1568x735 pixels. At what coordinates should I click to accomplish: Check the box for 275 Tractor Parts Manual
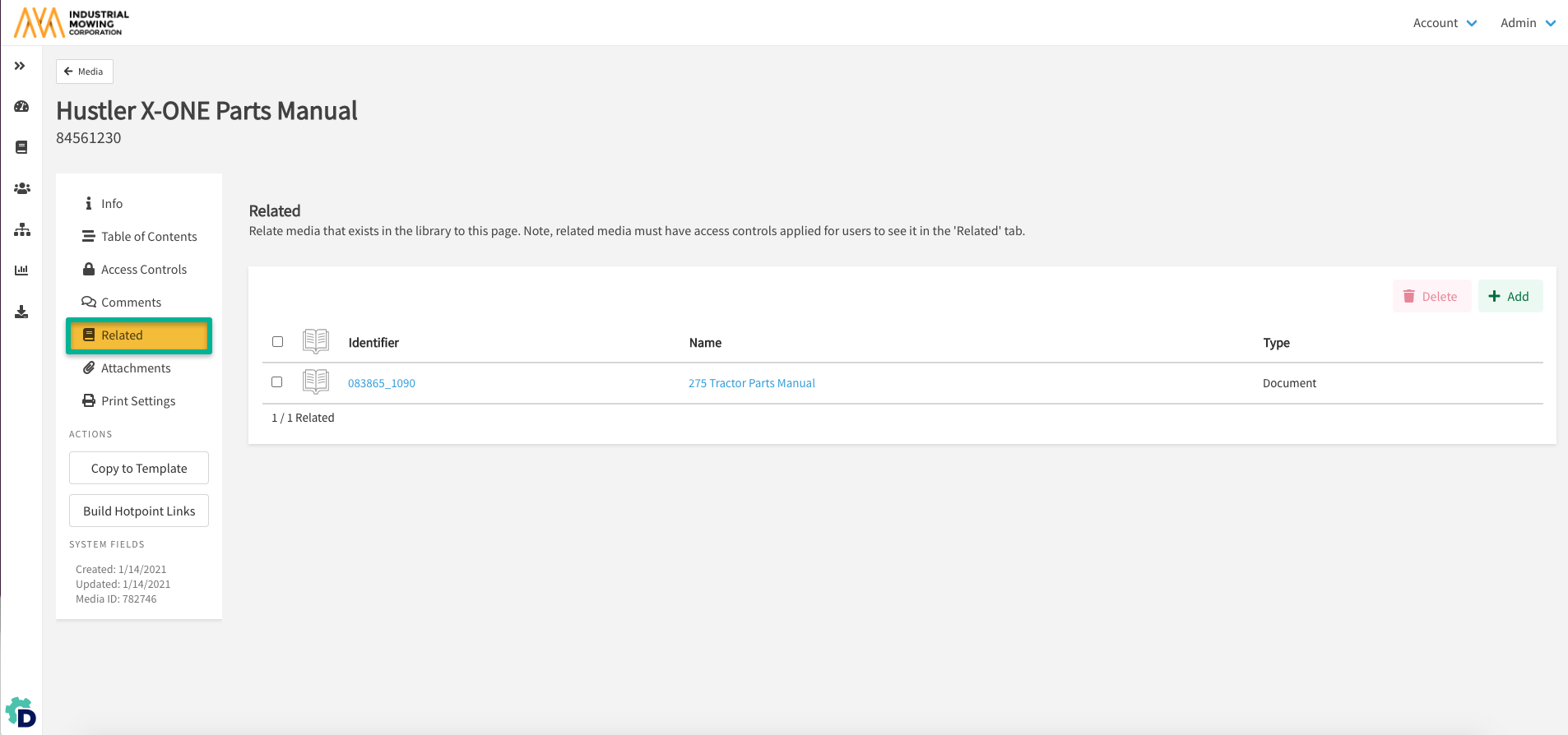[277, 382]
